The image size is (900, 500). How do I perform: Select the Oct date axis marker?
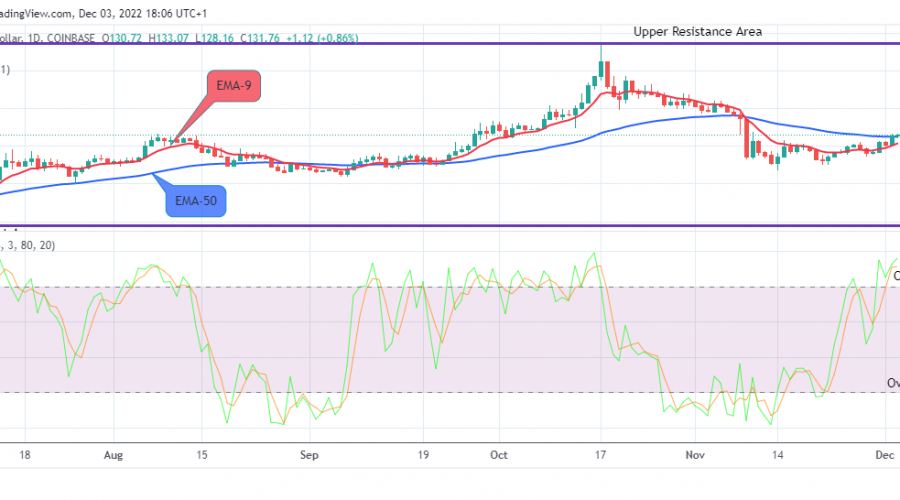click(498, 453)
